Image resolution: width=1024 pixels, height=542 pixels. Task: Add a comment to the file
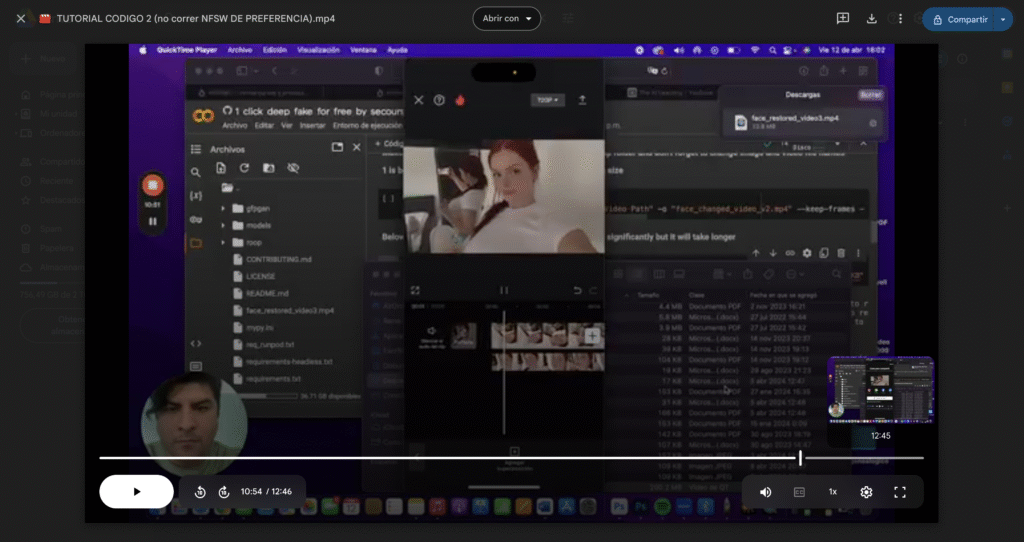843,19
